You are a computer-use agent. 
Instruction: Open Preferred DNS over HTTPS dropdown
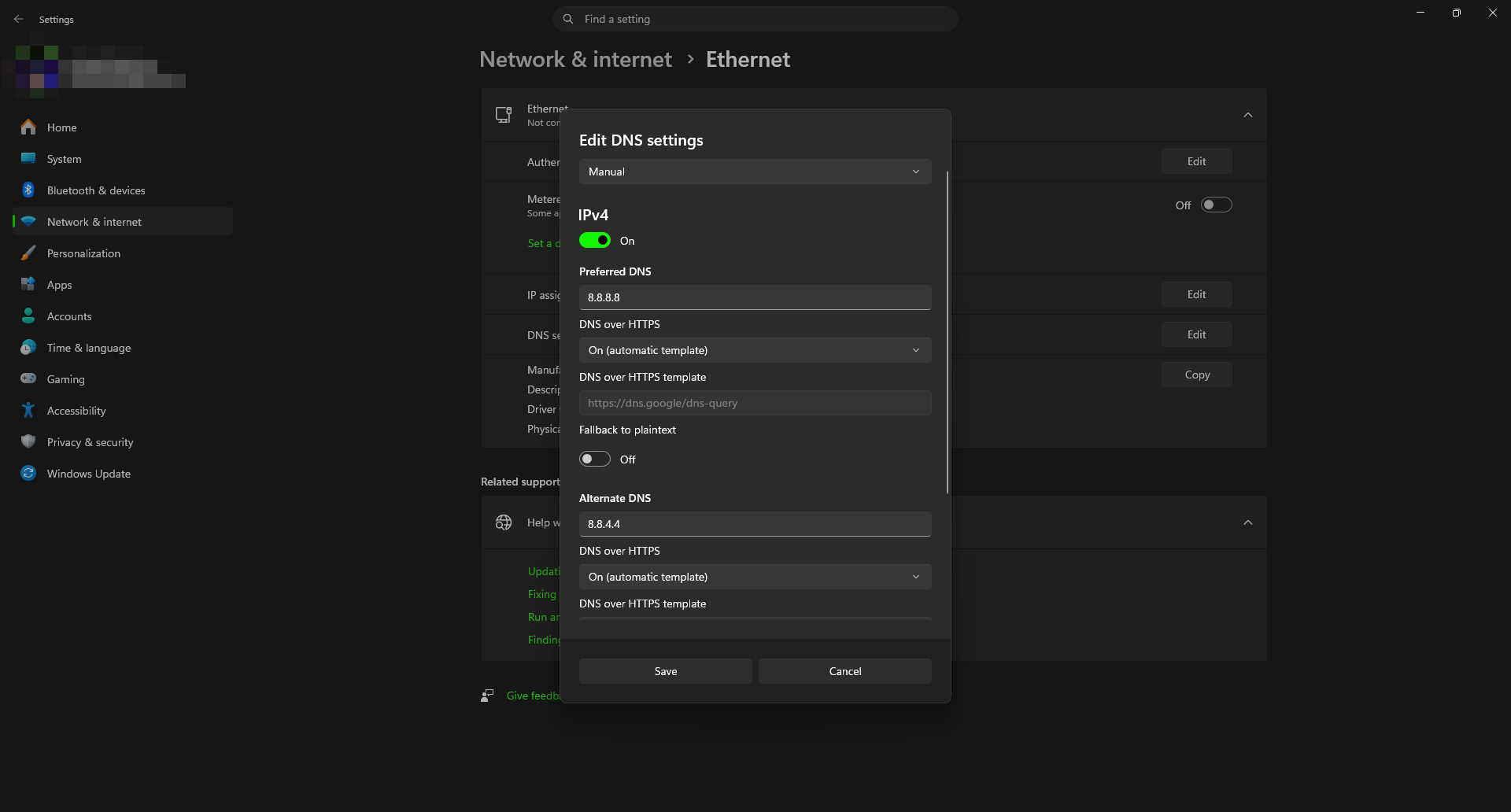point(755,350)
